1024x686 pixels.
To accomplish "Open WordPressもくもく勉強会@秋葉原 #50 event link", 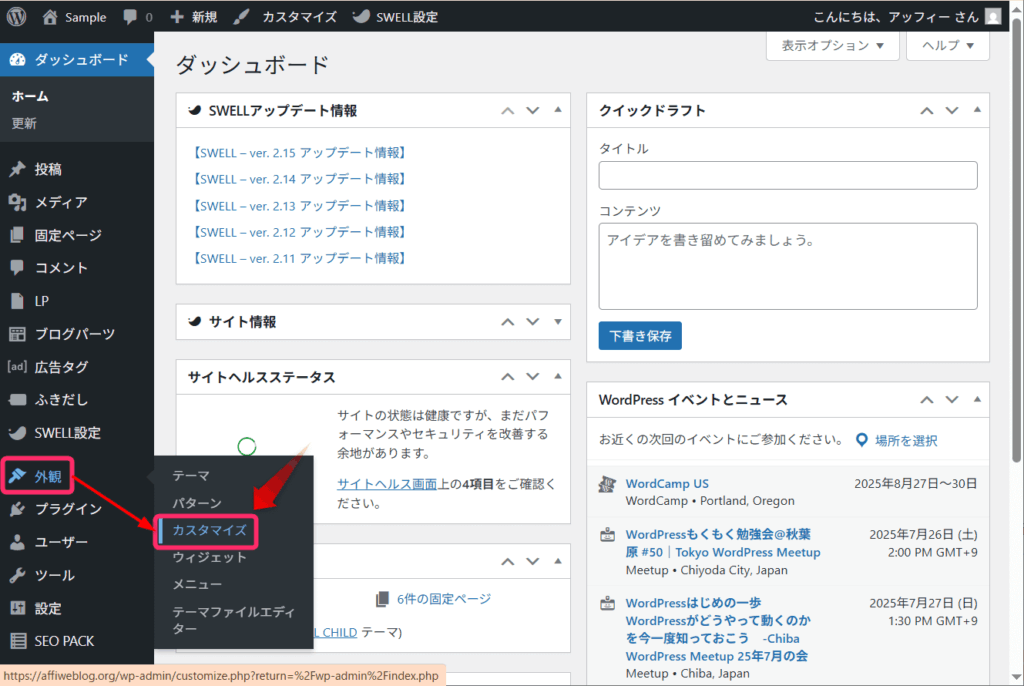I will click(x=722, y=544).
